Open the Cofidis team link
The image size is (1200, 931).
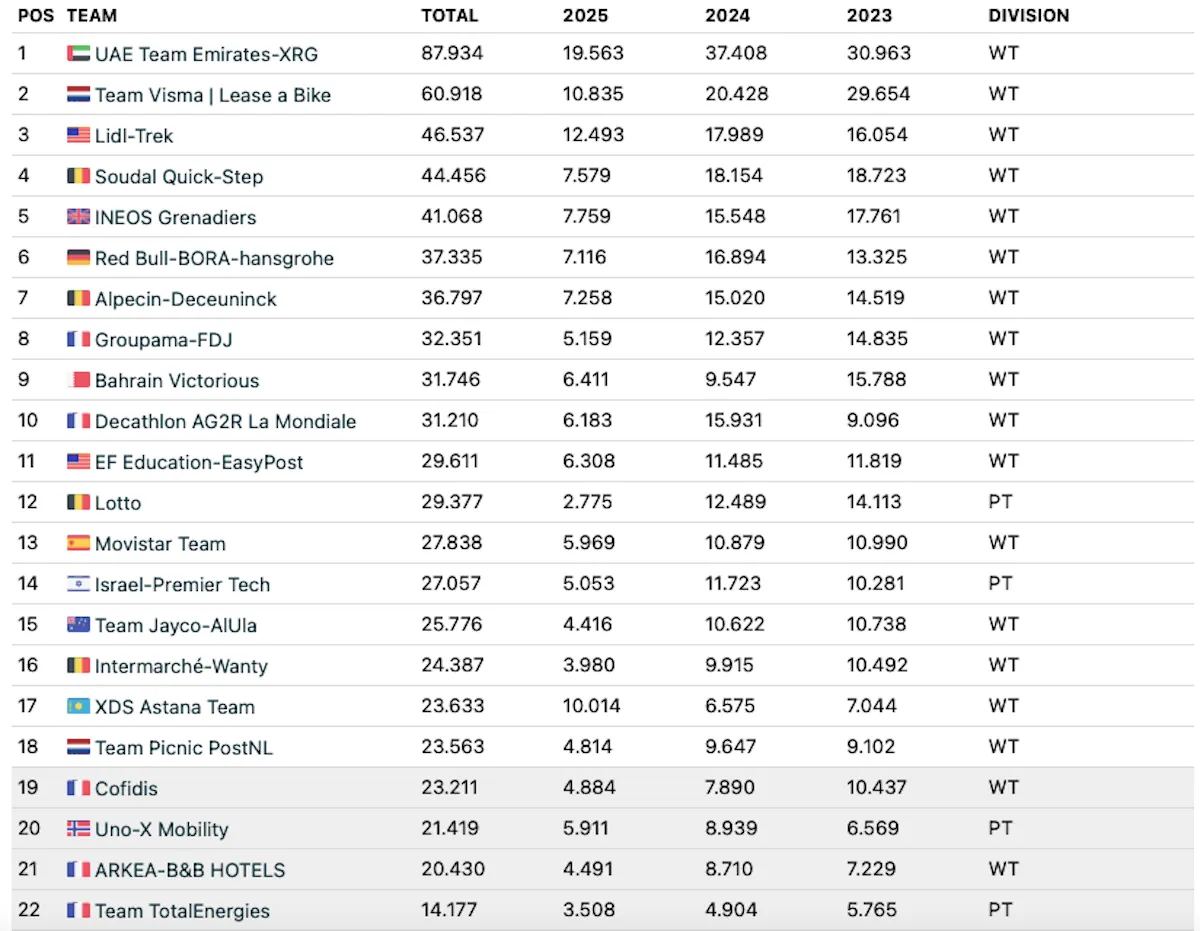point(126,788)
